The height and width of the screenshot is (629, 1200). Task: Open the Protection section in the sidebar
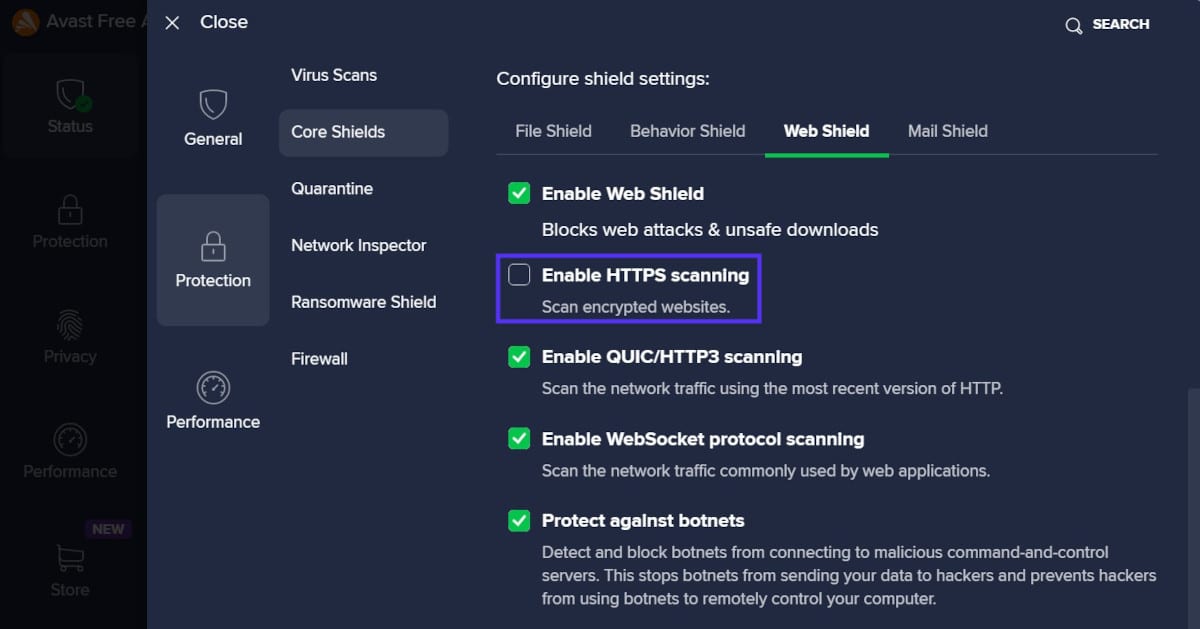coord(70,213)
